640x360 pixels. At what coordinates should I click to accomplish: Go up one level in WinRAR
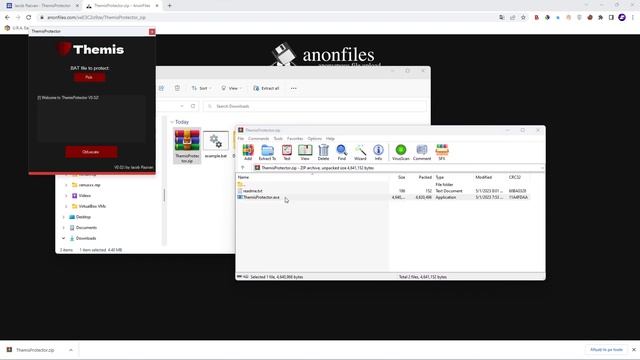(x=242, y=168)
